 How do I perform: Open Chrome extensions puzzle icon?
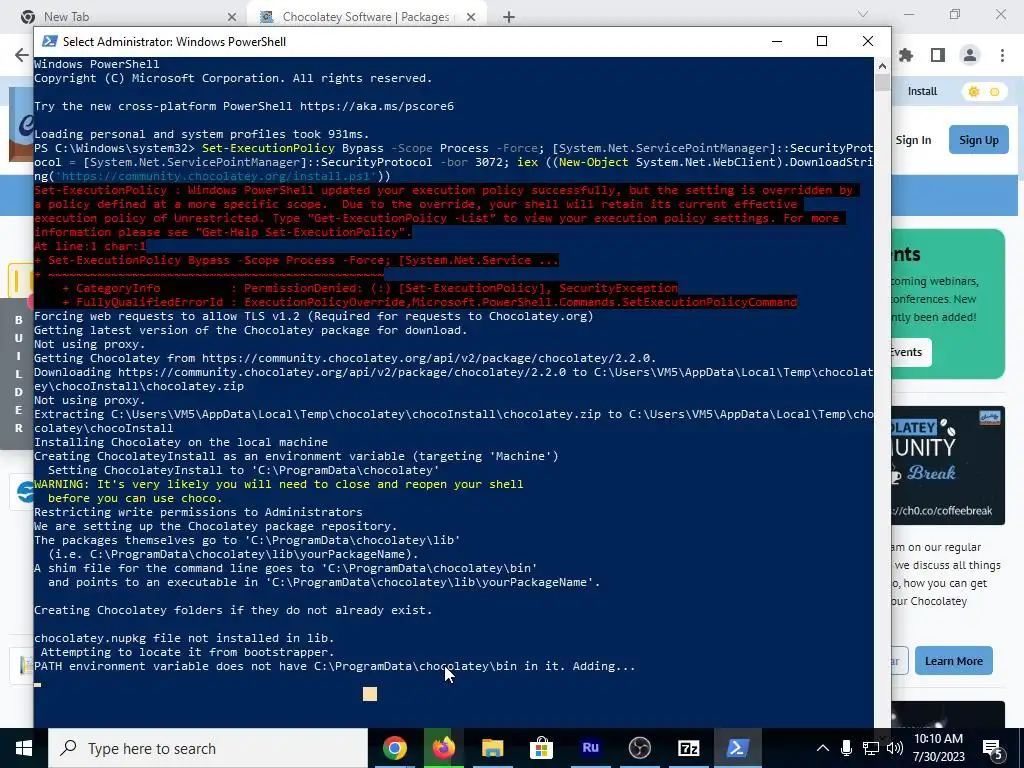[906, 56]
